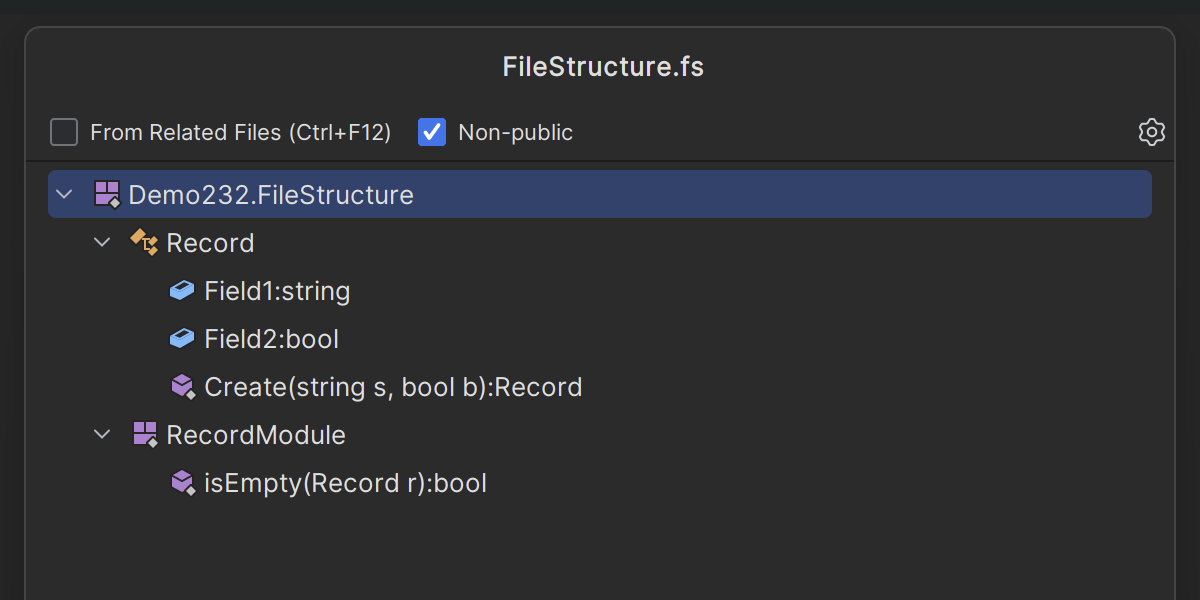Select Field1:string in the tree
This screenshot has height=600, width=1200.
point(277,291)
